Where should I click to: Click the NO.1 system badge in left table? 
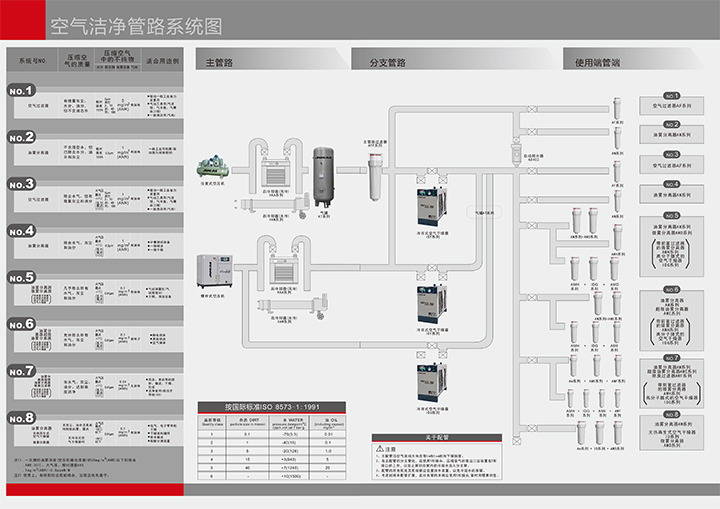coord(22,92)
